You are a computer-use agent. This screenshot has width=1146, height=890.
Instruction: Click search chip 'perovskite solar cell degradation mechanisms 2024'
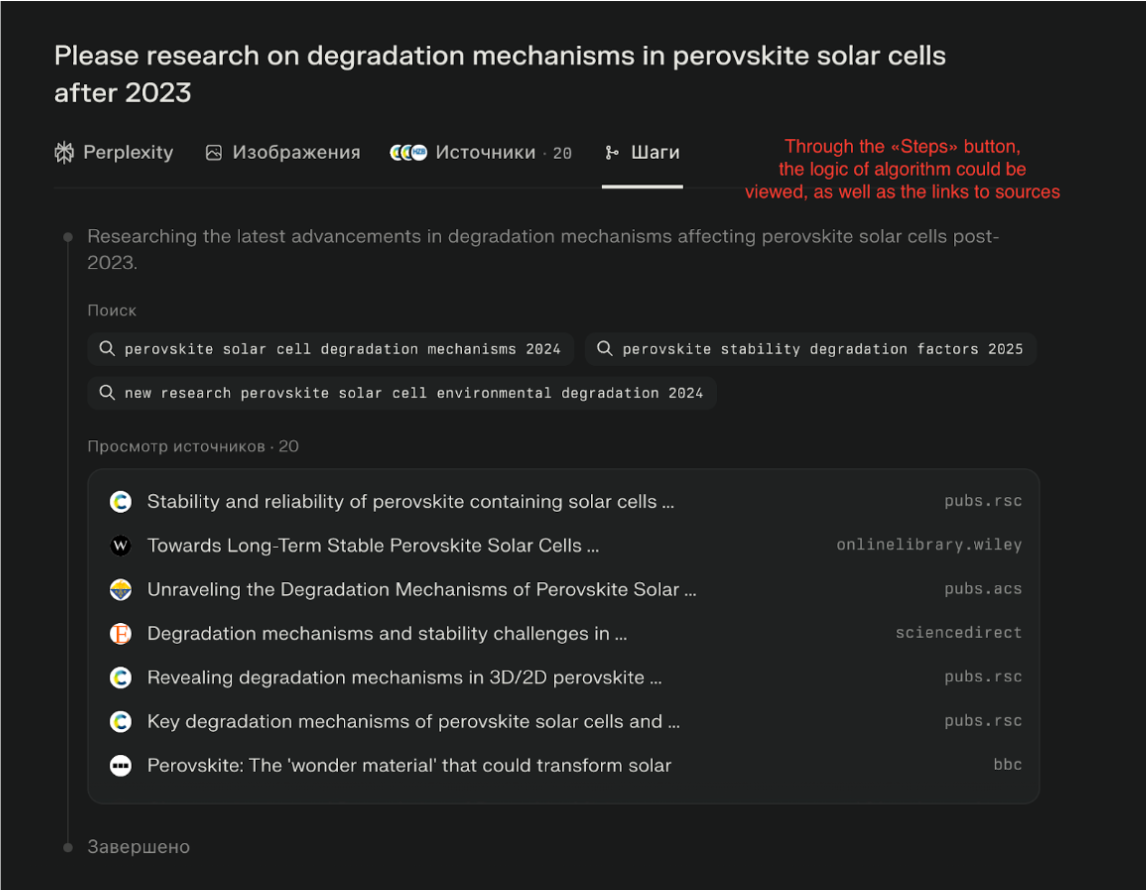(x=331, y=349)
